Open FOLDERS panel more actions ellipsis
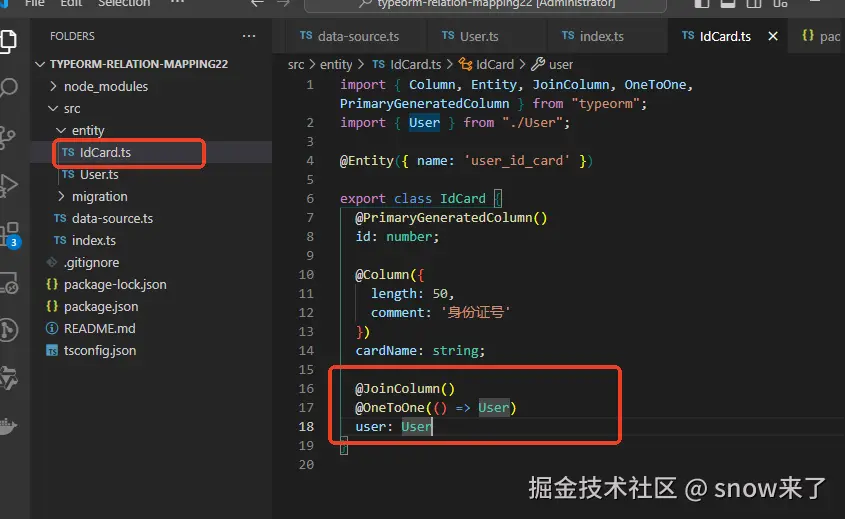Image resolution: width=845 pixels, height=519 pixels. point(249,36)
